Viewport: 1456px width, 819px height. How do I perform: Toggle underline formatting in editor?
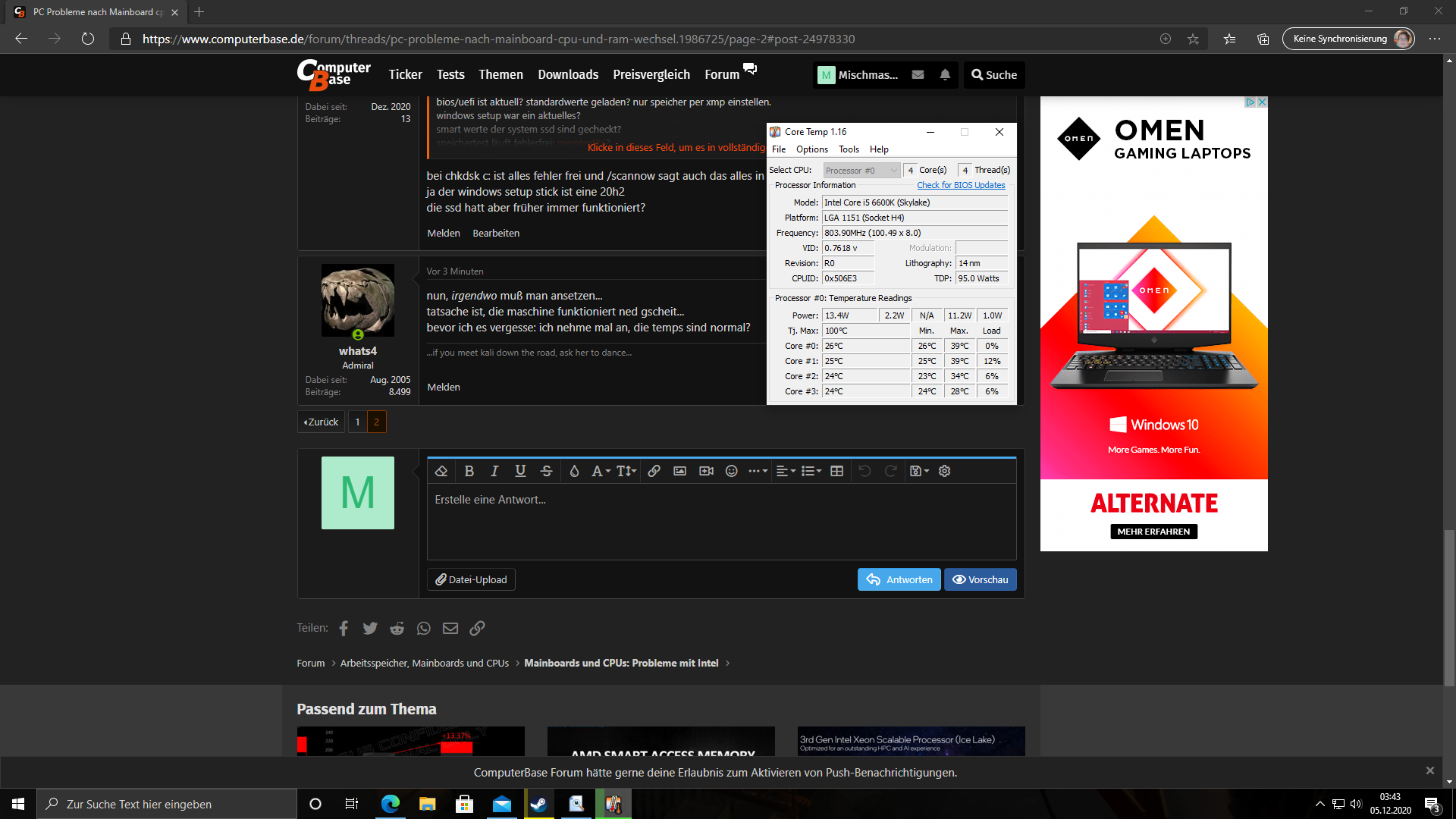520,471
